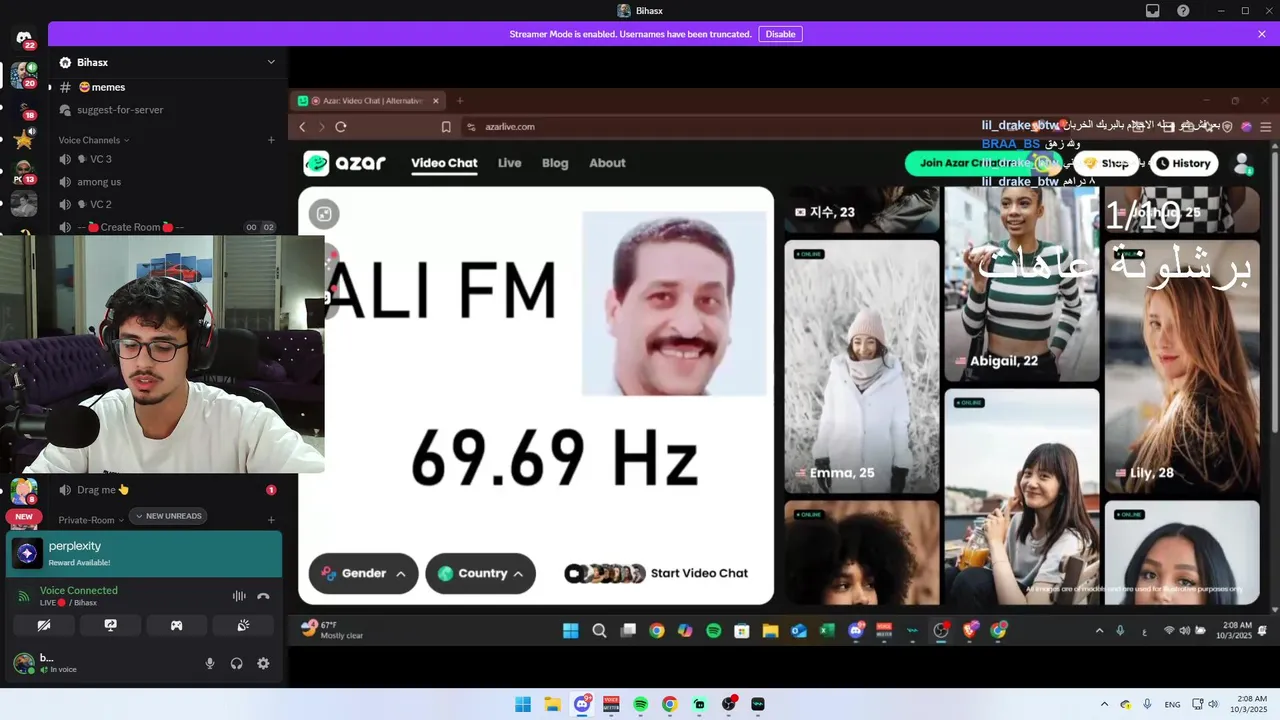1280x720 pixels.
Task: Disable Streamer Mode in the purple banner
Action: [x=780, y=34]
